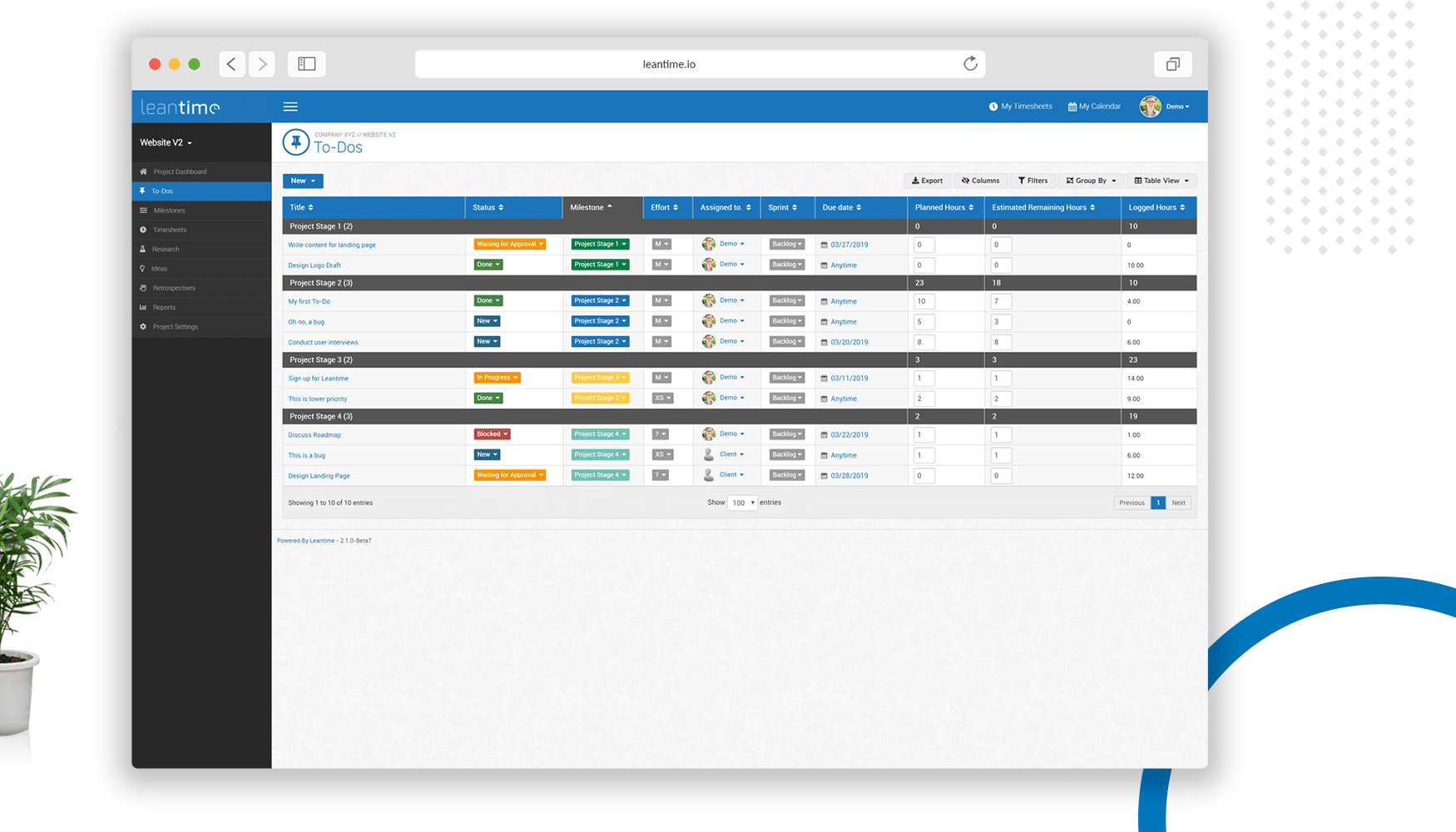Change milestone of Design Logo Draft row
Image resolution: width=1456 pixels, height=832 pixels.
tap(600, 265)
